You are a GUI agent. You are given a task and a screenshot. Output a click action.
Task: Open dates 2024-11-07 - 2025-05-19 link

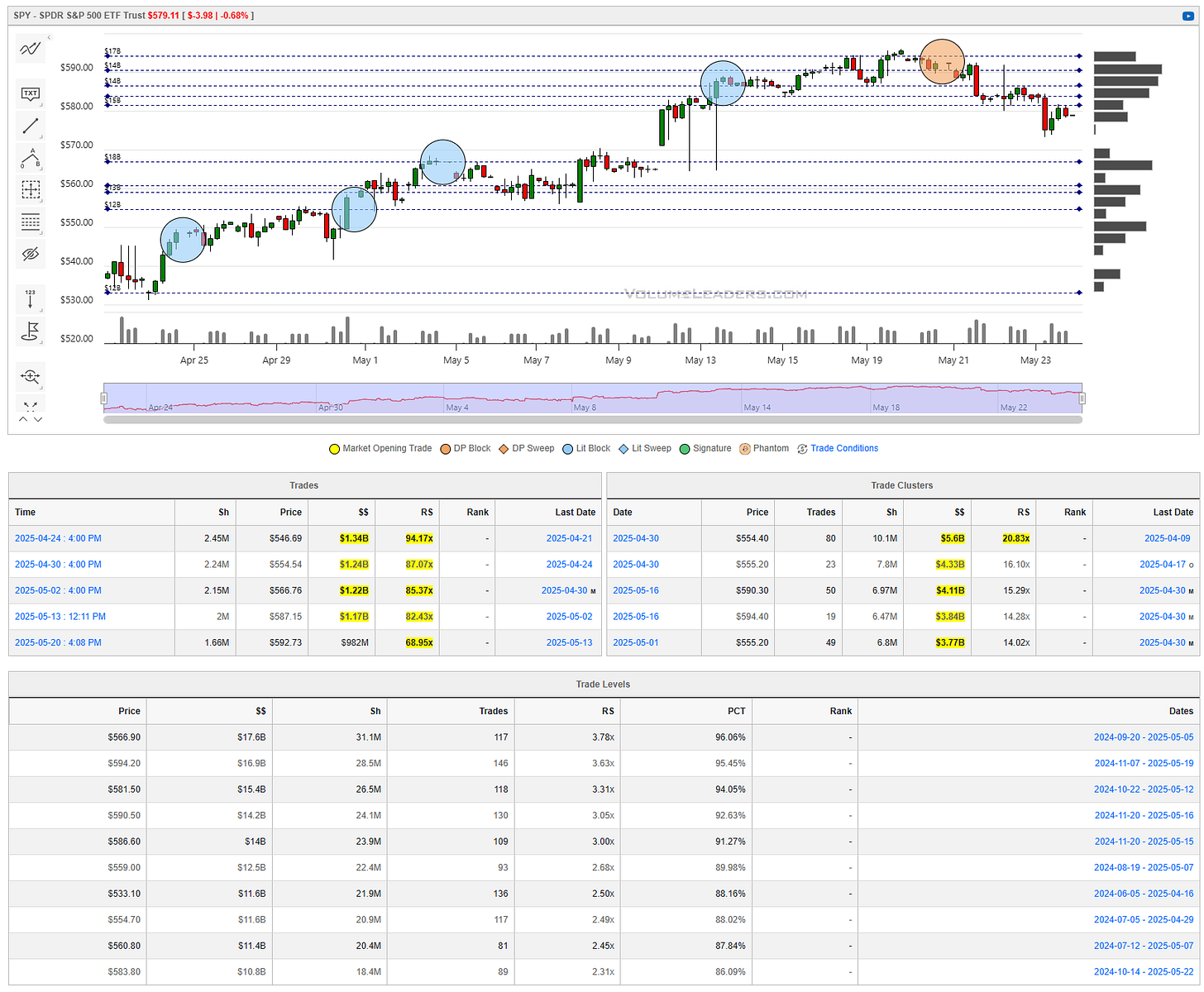click(x=1144, y=764)
